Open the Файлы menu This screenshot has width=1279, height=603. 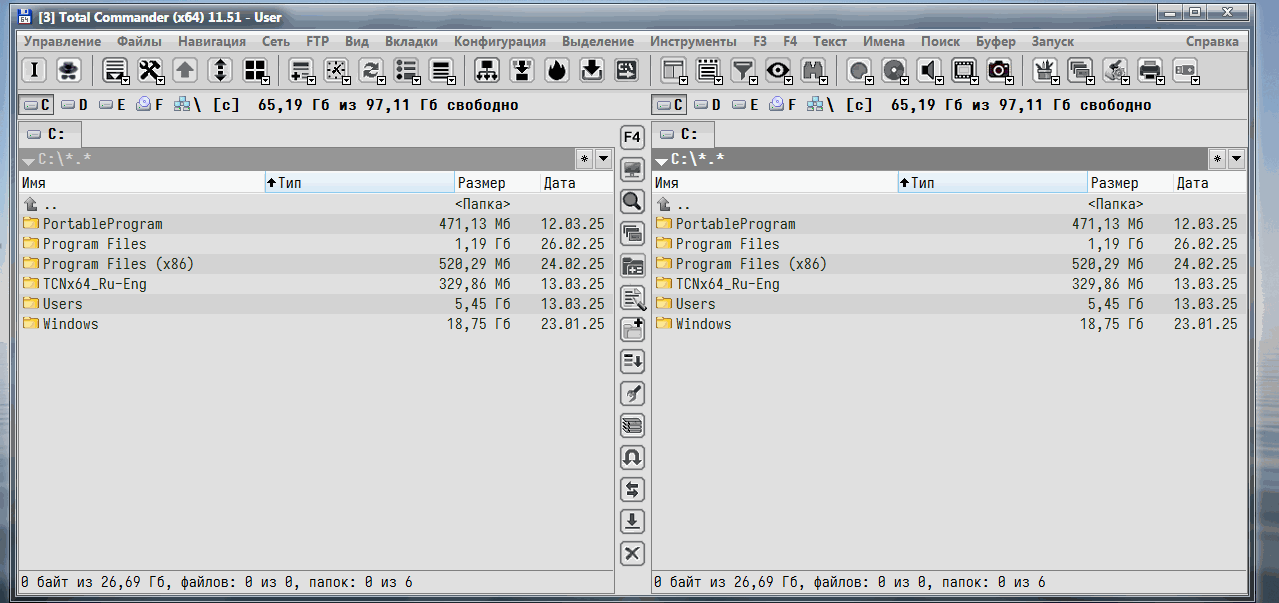(x=139, y=42)
